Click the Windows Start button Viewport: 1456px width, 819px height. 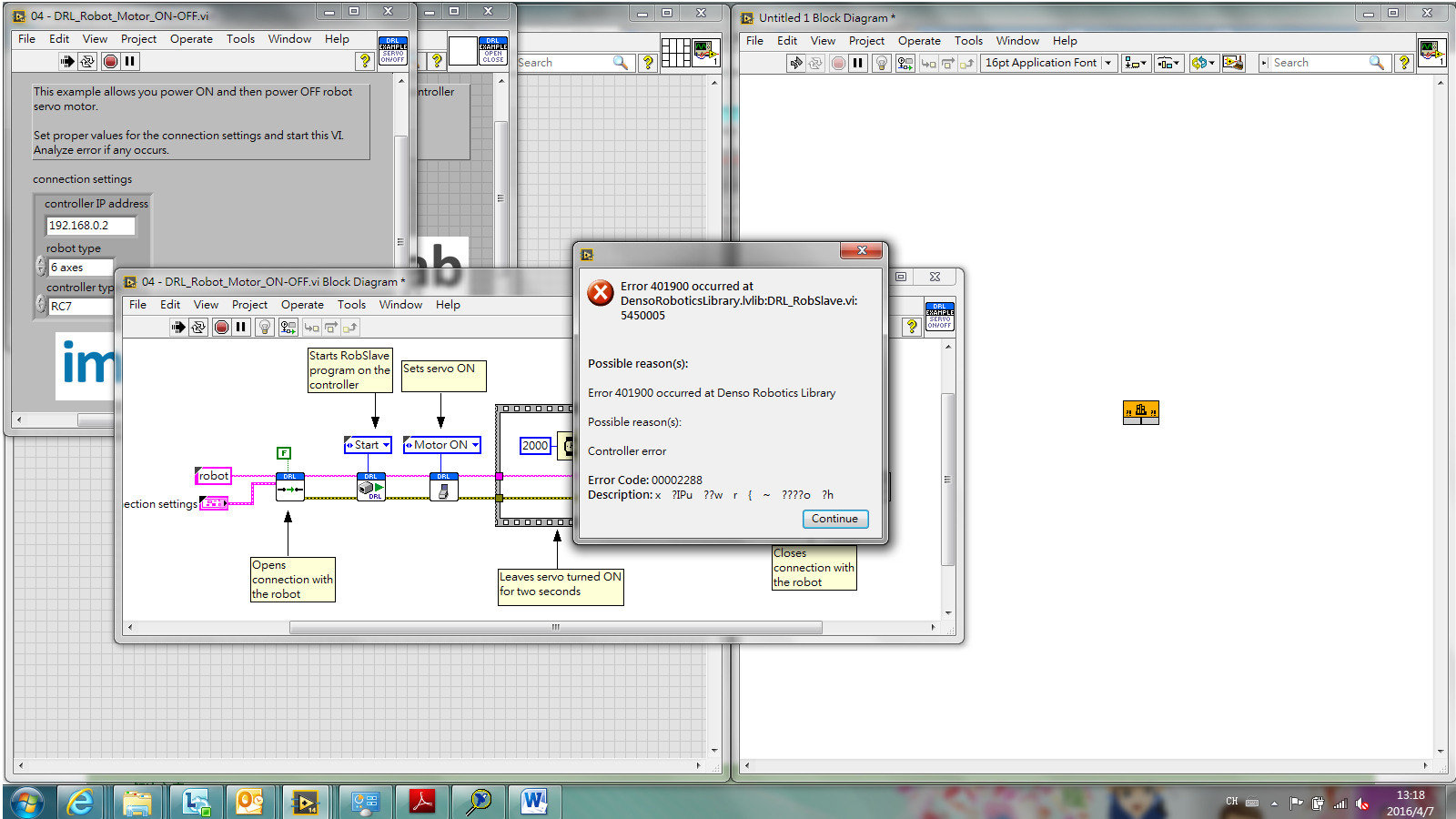[x=25, y=803]
